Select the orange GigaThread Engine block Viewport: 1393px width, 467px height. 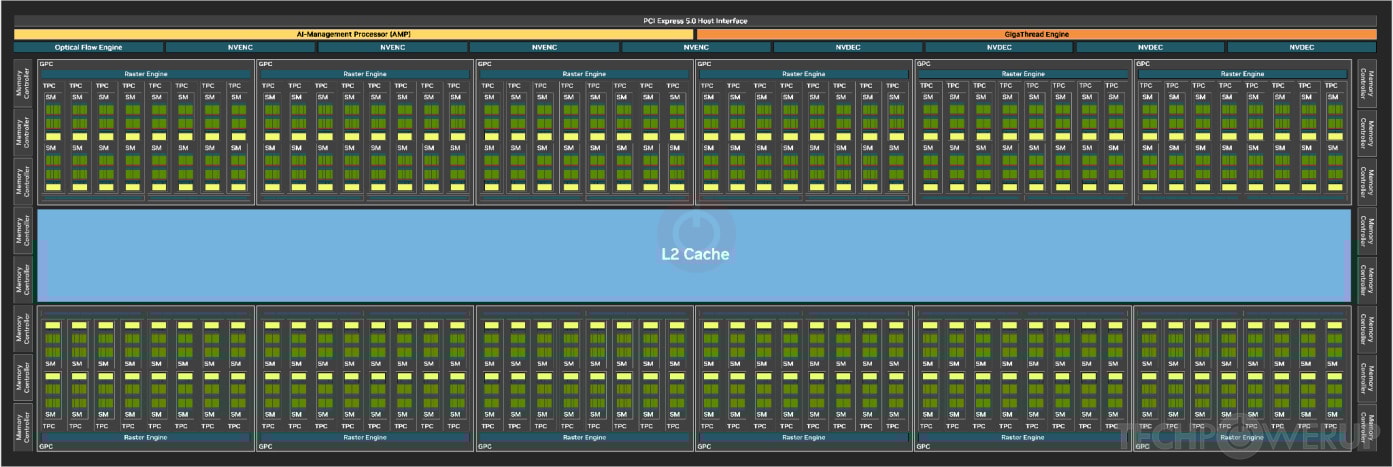coord(1037,34)
